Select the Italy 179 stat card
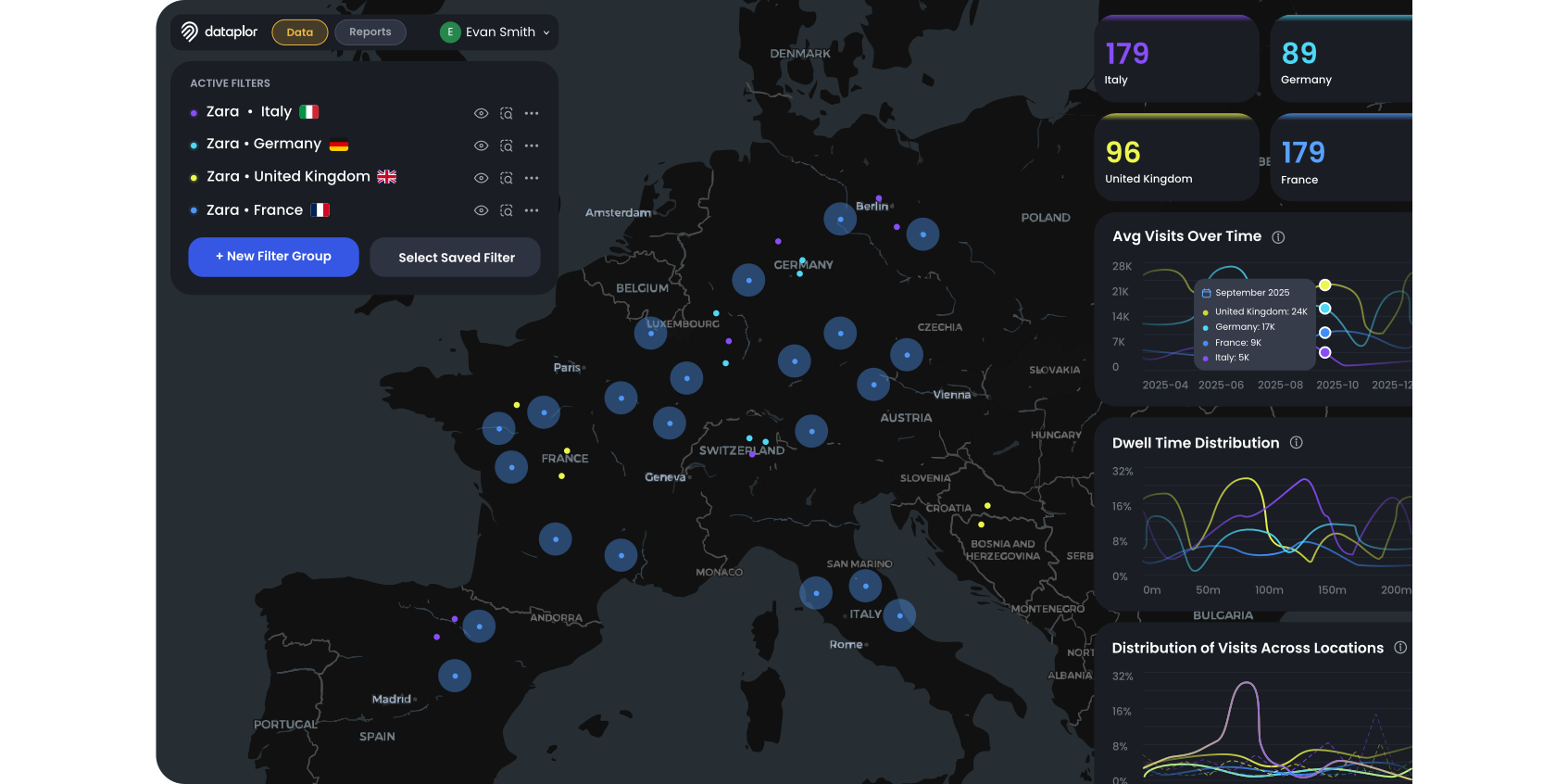The height and width of the screenshot is (784, 1568). 1176,58
